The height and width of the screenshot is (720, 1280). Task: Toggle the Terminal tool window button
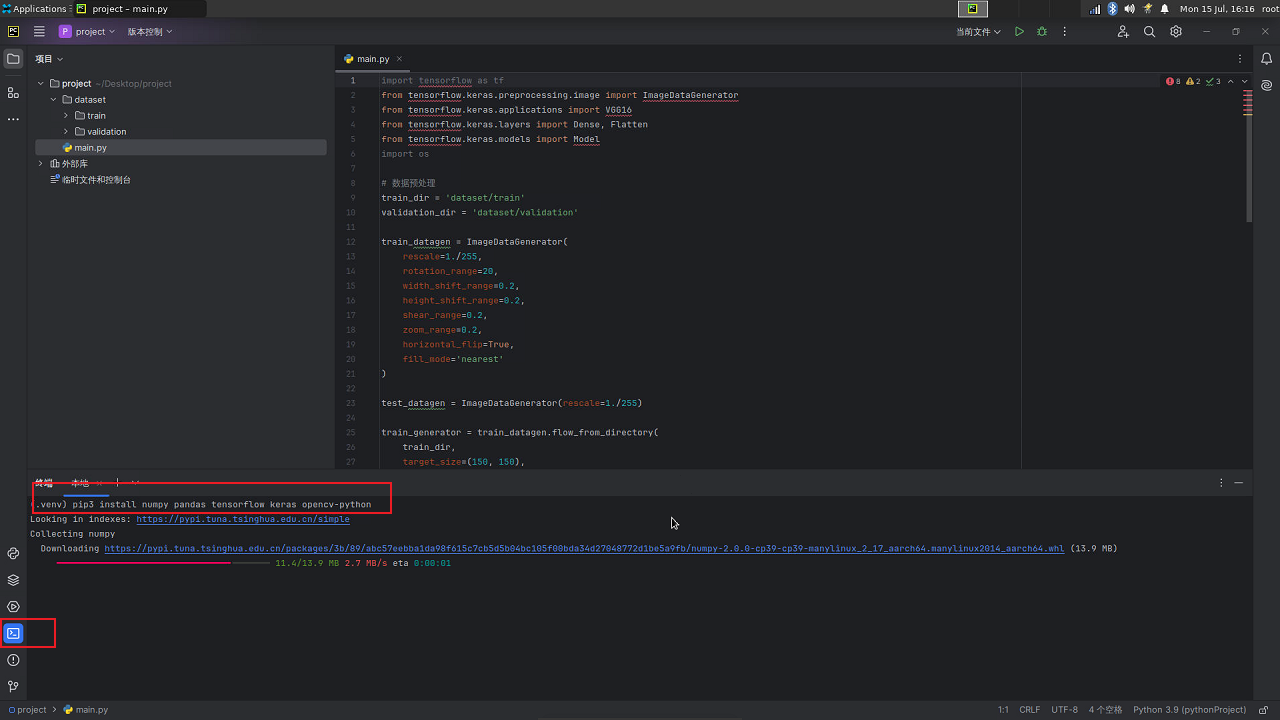coord(13,633)
